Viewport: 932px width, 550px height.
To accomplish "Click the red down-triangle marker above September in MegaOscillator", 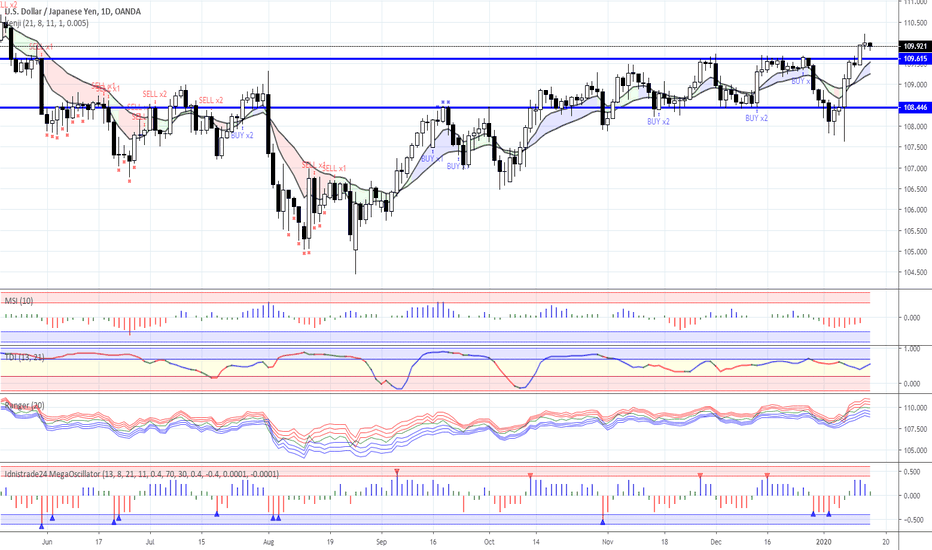I will [398, 470].
